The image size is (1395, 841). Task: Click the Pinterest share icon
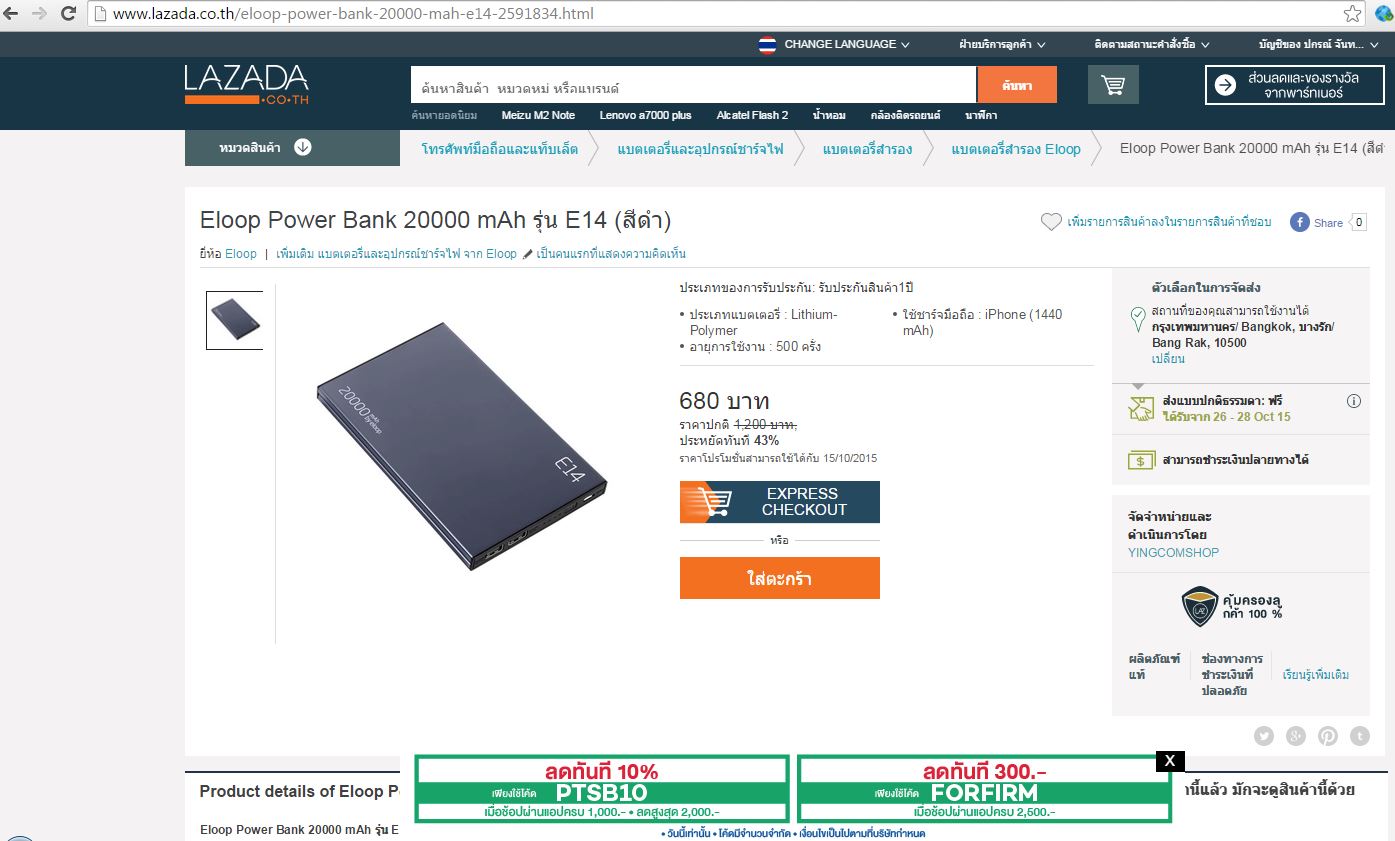coord(1328,736)
